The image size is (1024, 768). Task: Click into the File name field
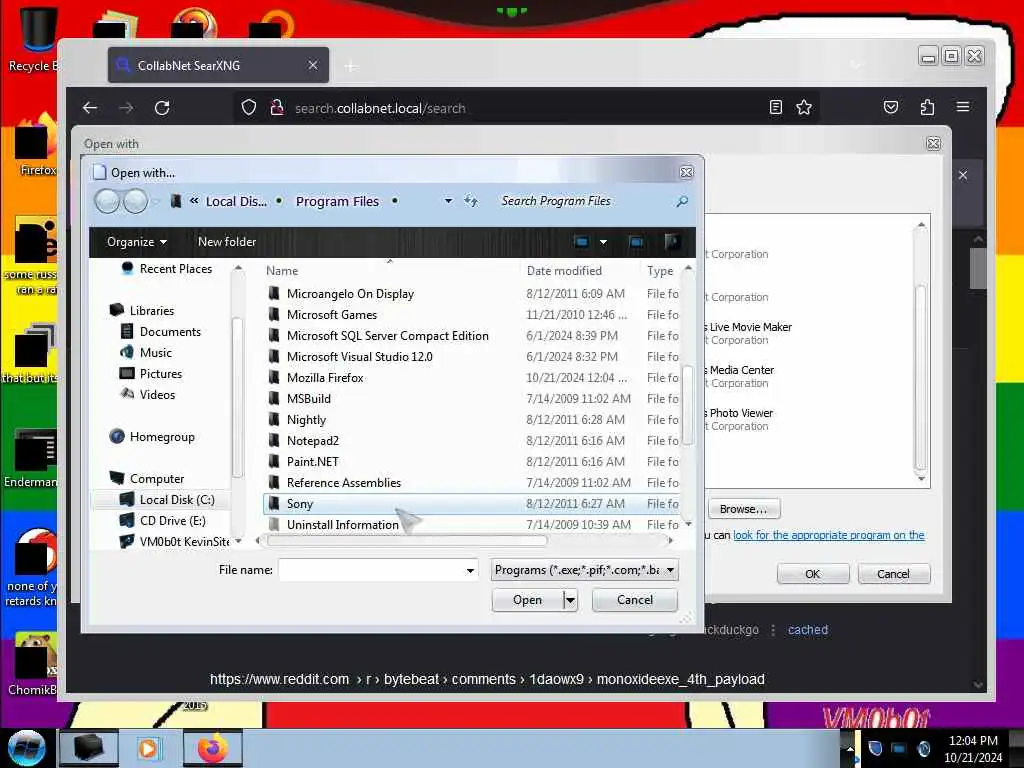click(371, 570)
